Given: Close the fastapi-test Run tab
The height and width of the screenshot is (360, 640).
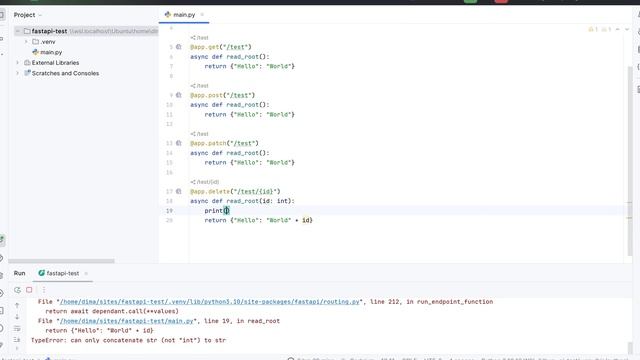Looking at the screenshot, I should tap(86, 273).
